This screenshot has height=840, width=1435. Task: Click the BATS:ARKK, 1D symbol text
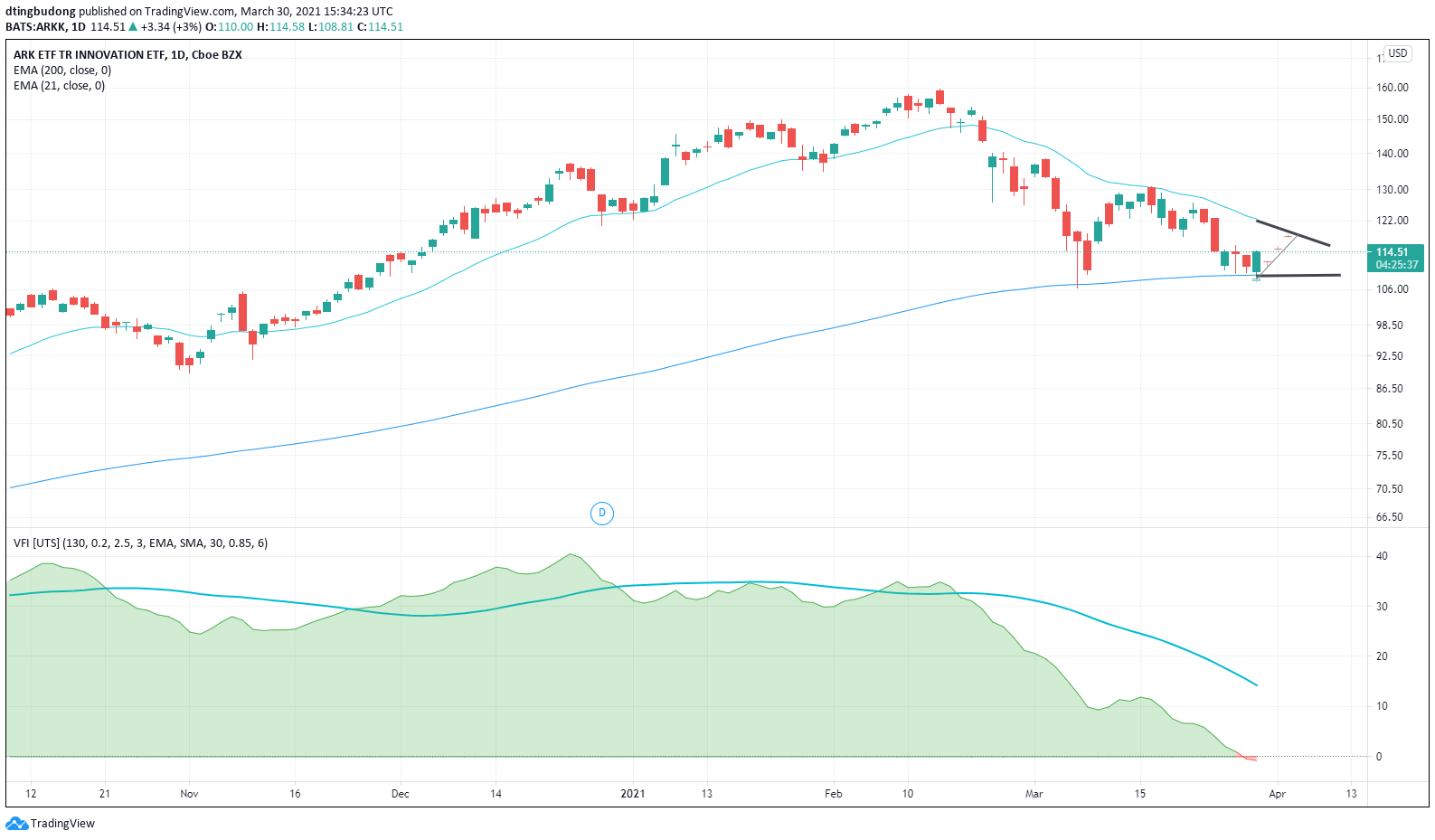(45, 27)
